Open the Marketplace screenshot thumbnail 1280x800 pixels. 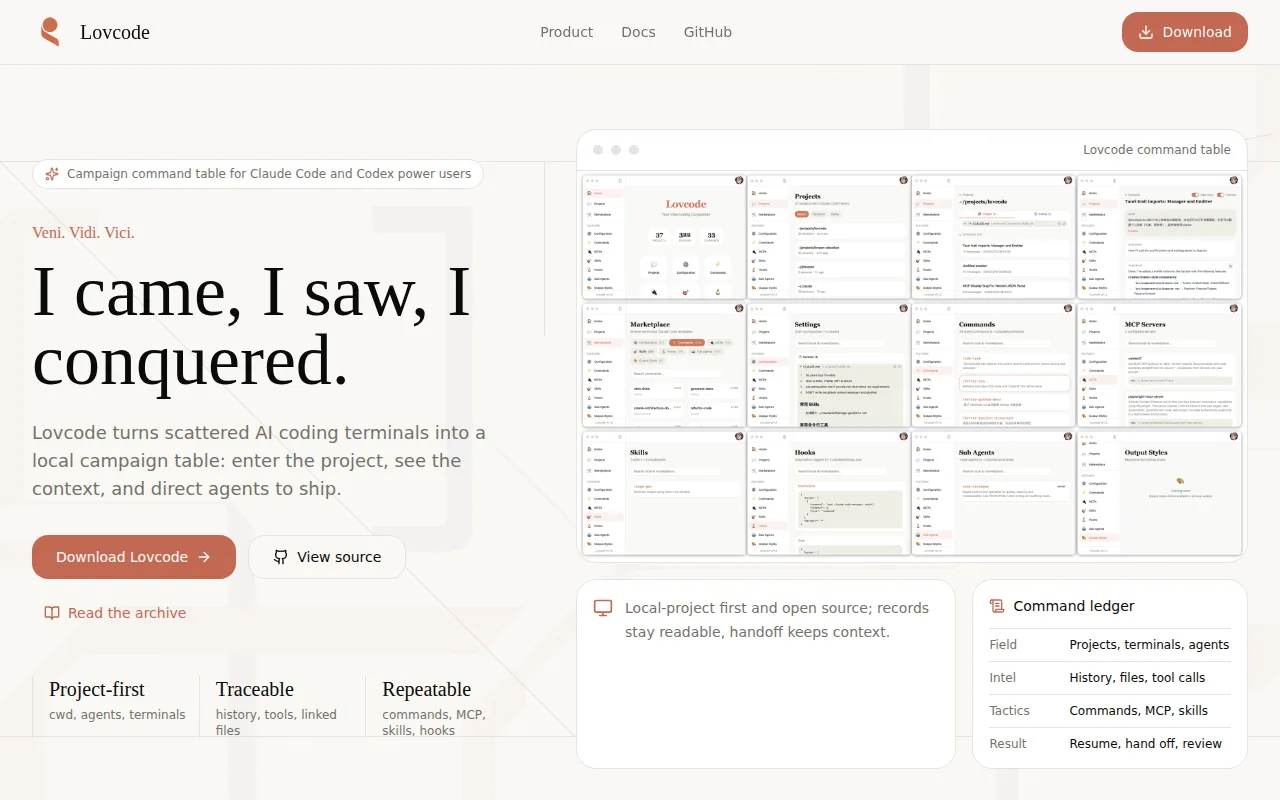tap(663, 365)
